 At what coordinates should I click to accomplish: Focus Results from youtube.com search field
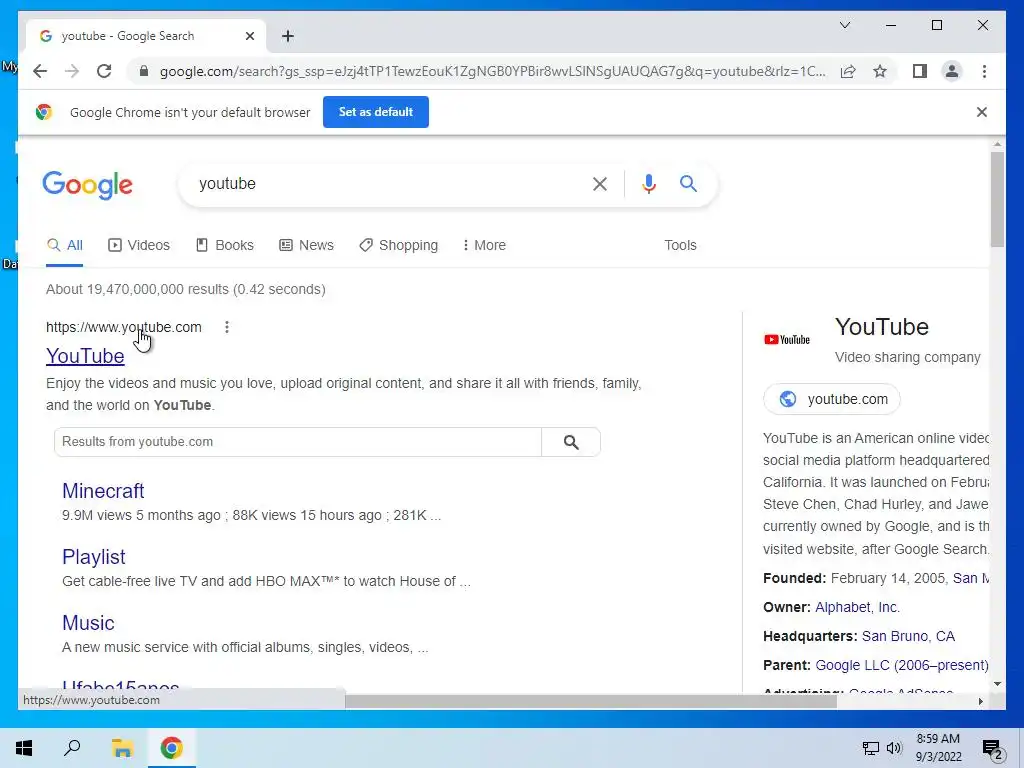coord(298,442)
